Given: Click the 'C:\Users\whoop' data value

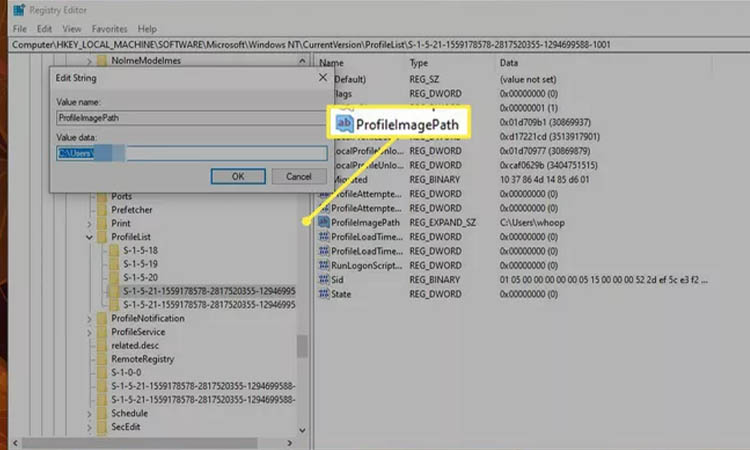Looking at the screenshot, I should pyautogui.click(x=532, y=222).
